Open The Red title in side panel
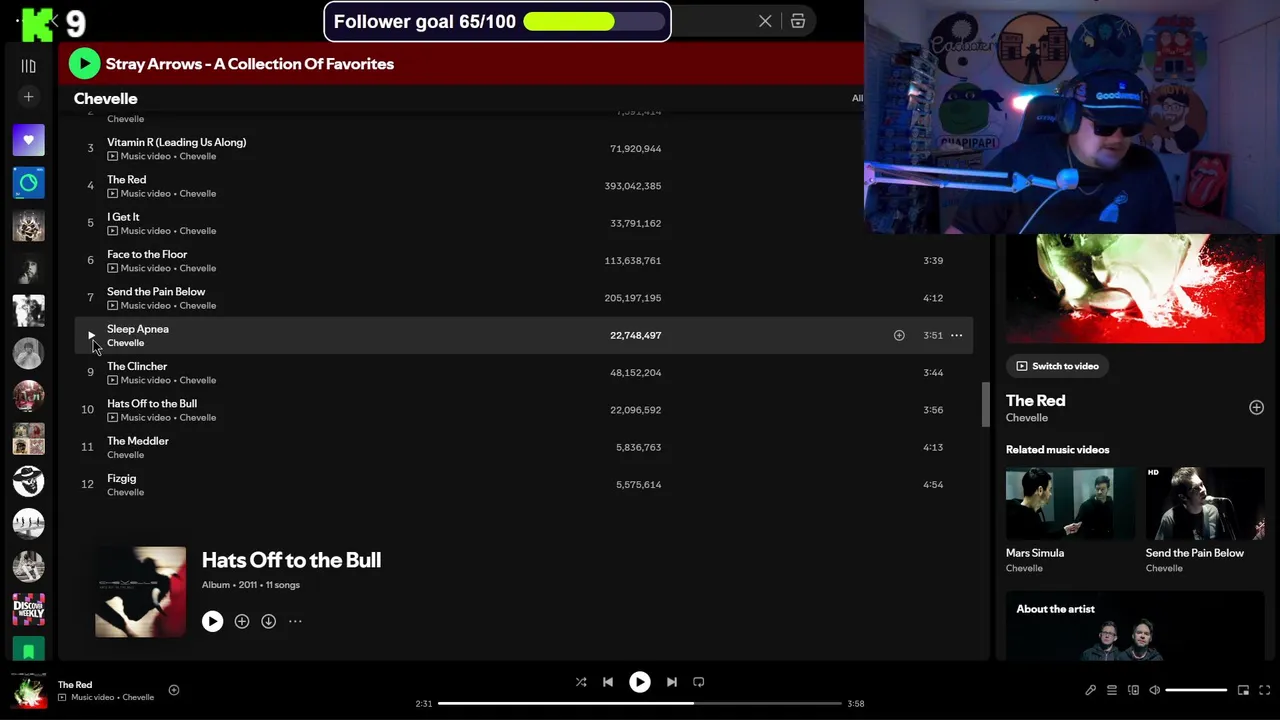The height and width of the screenshot is (720, 1280). (x=1035, y=400)
